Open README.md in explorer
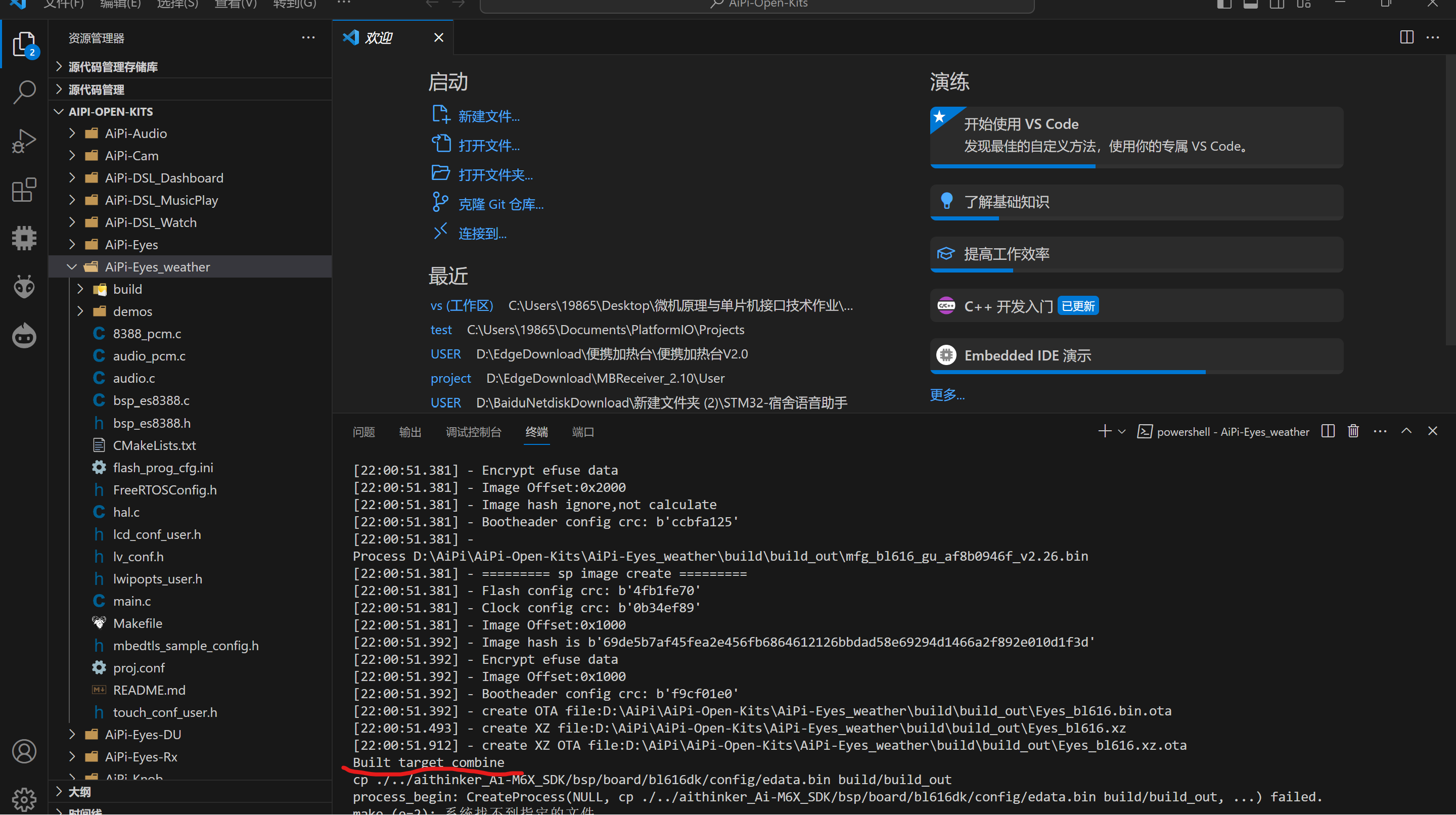 190,691
